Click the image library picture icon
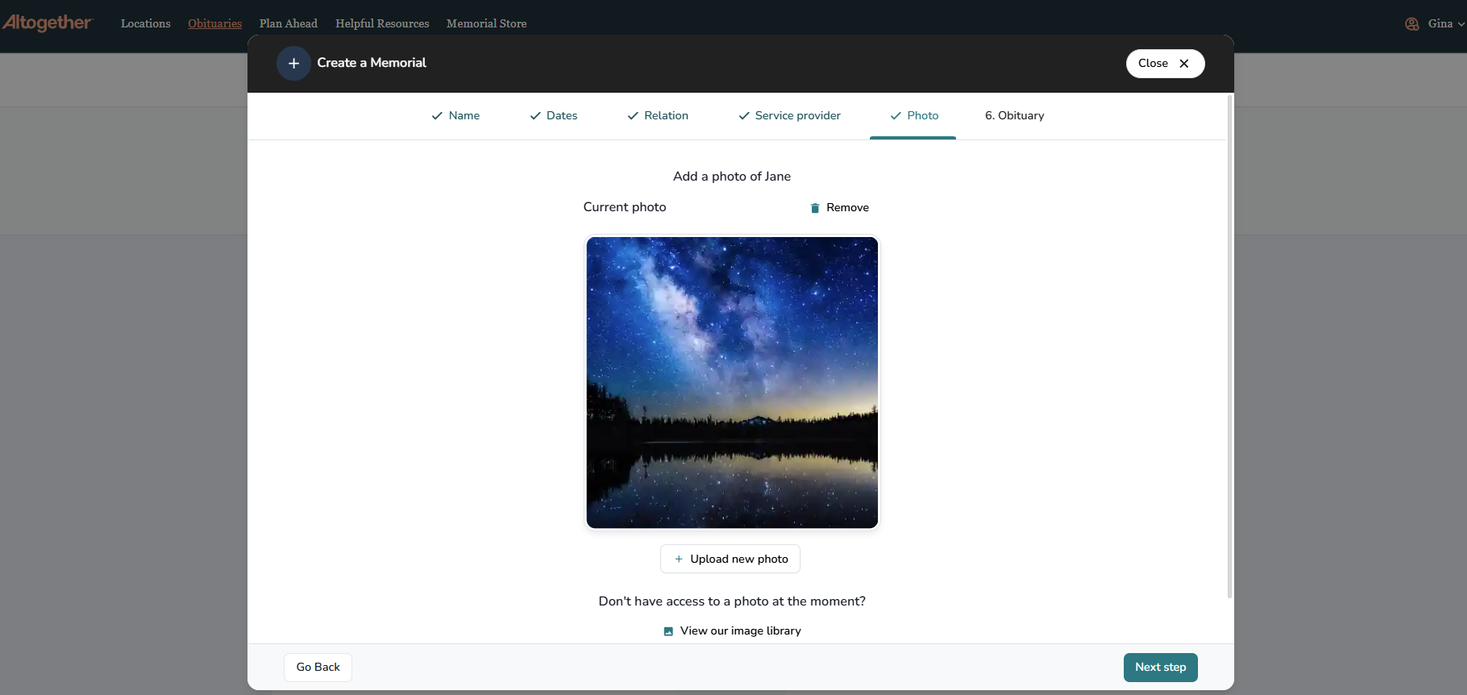 [x=669, y=631]
